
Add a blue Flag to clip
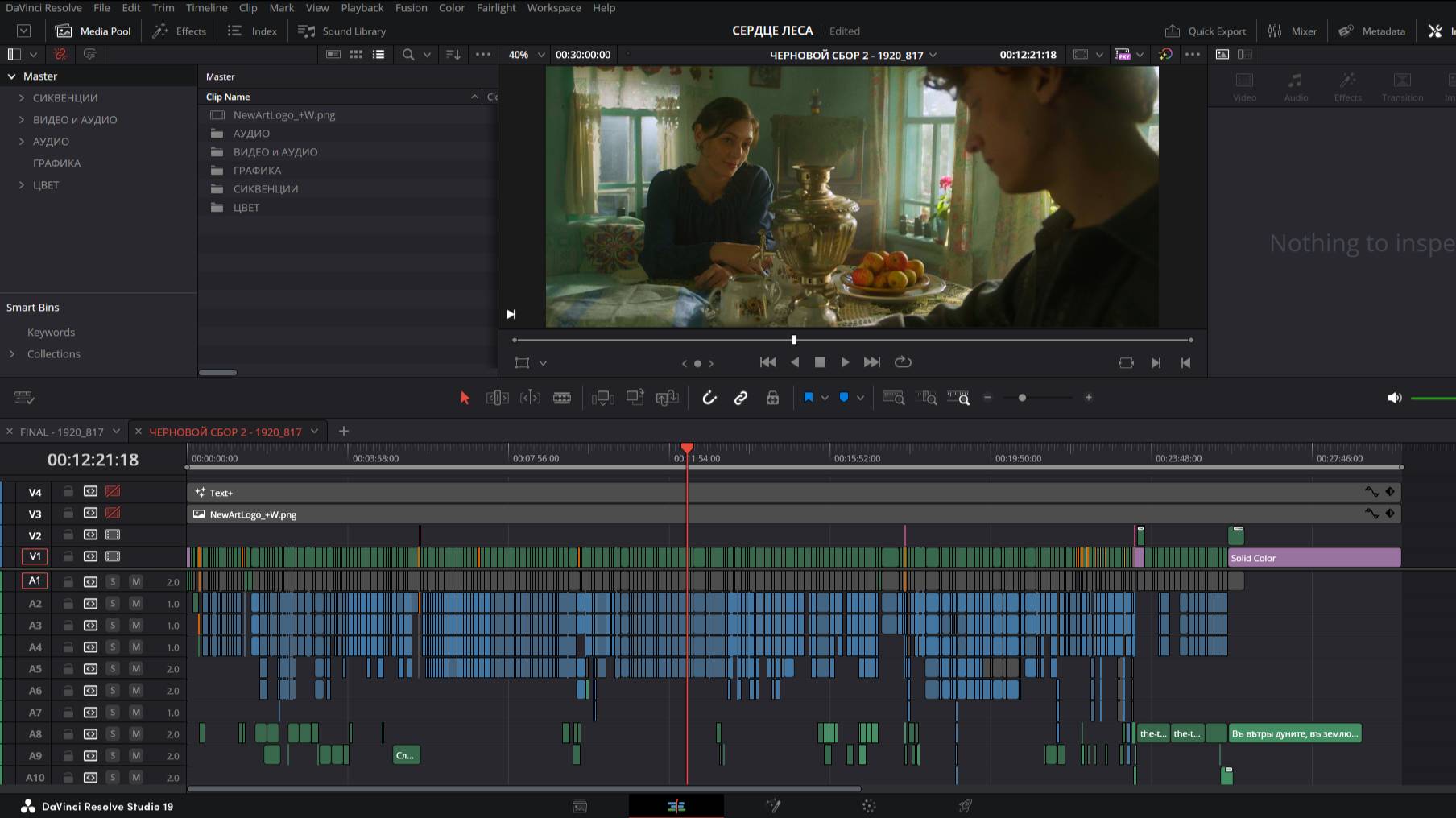tap(808, 398)
